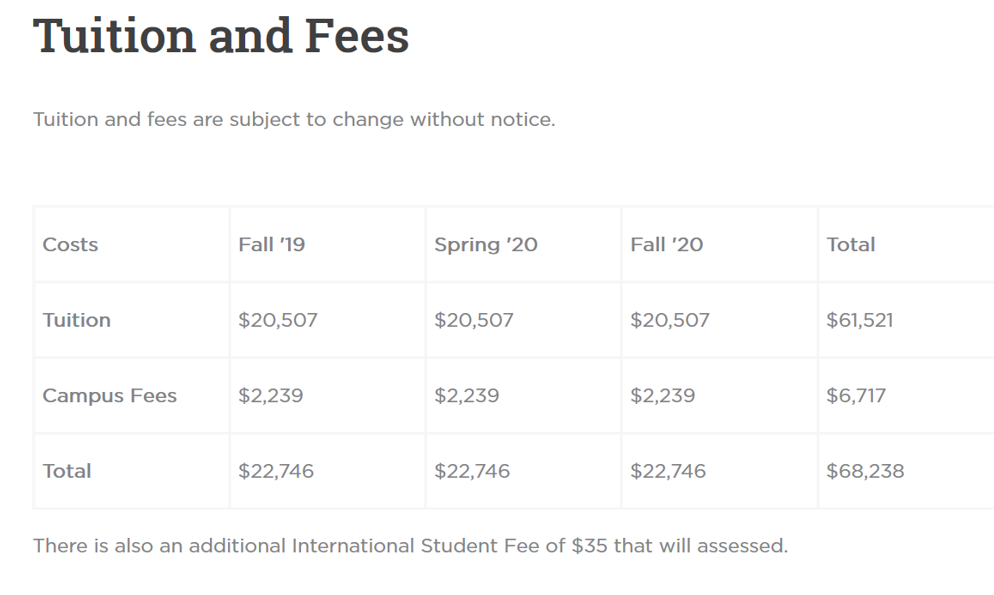Viewport: 994px width, 595px height.
Task: Click the Campus Fees row label
Action: tap(110, 396)
